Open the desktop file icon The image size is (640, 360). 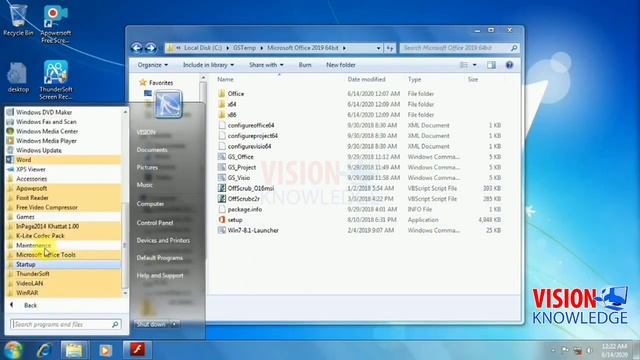pos(18,78)
